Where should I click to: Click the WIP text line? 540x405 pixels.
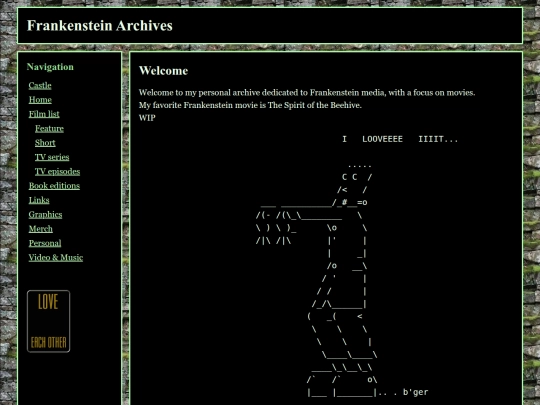click(147, 118)
